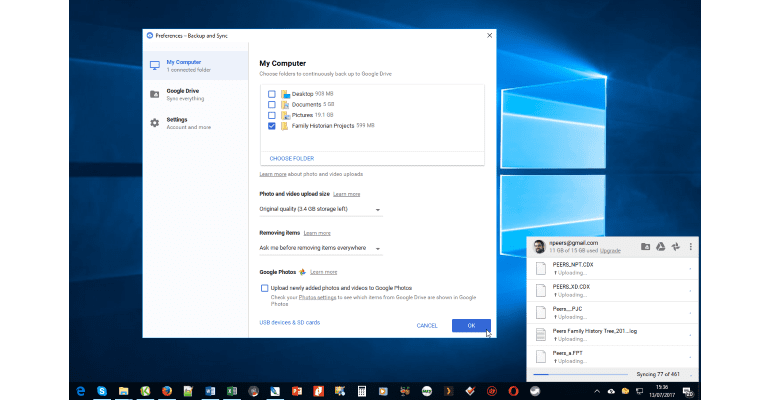The width and height of the screenshot is (770, 400).
Task: Launch Skype from the taskbar
Action: click(x=101, y=389)
